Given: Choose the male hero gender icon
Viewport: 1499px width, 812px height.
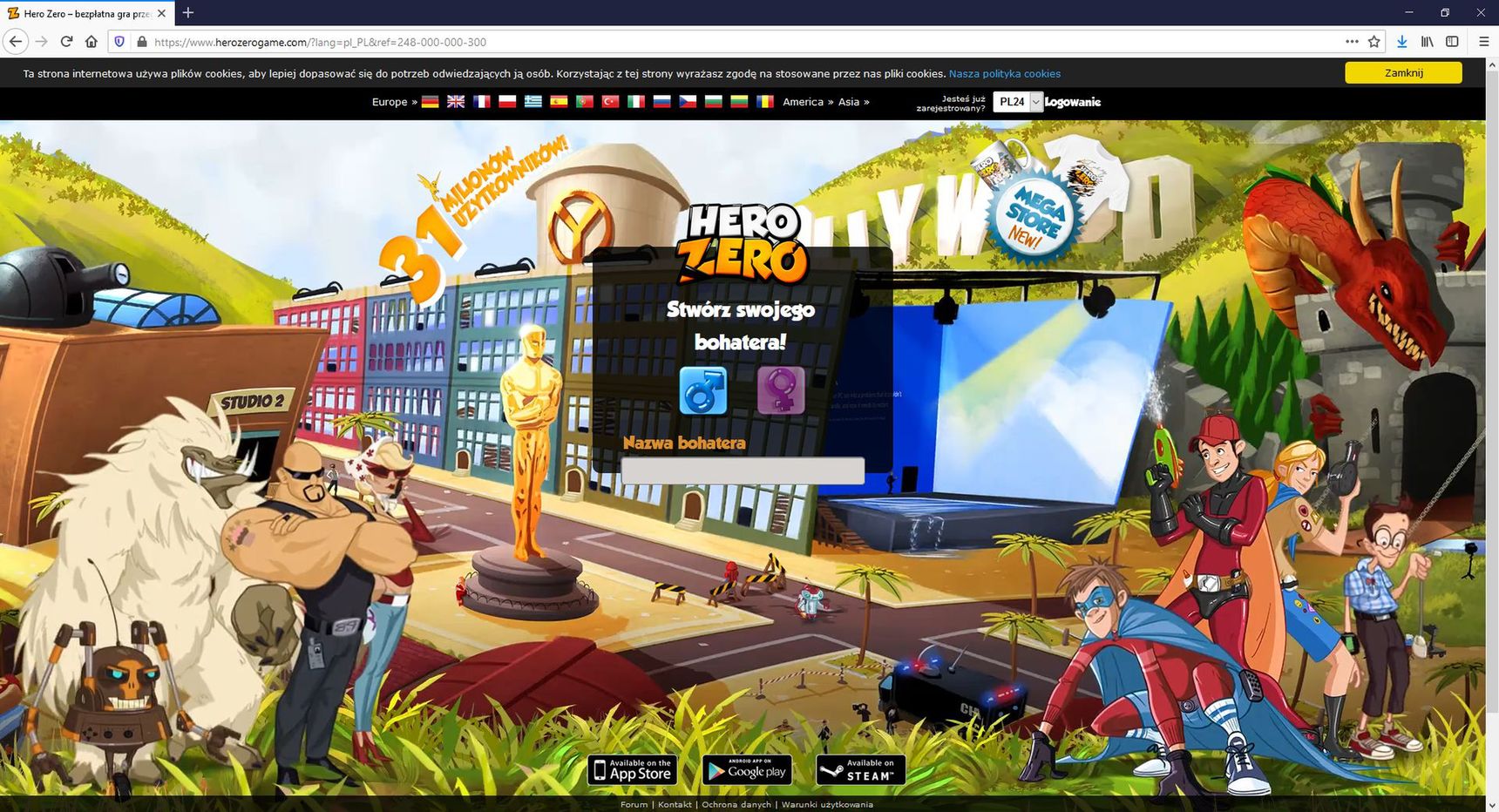Looking at the screenshot, I should coord(703,390).
